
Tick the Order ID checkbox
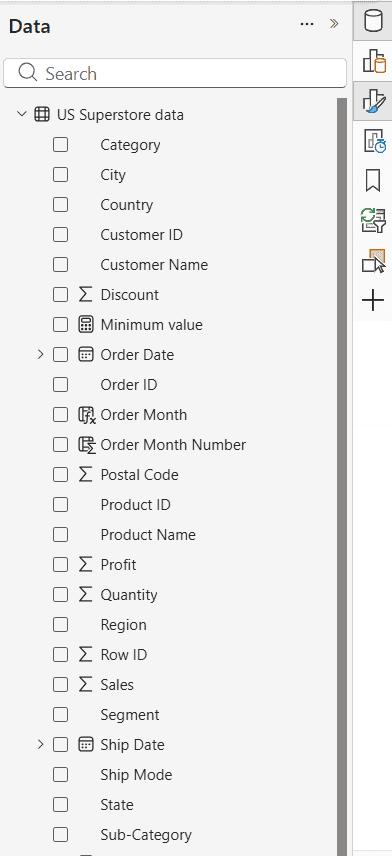pos(61,385)
